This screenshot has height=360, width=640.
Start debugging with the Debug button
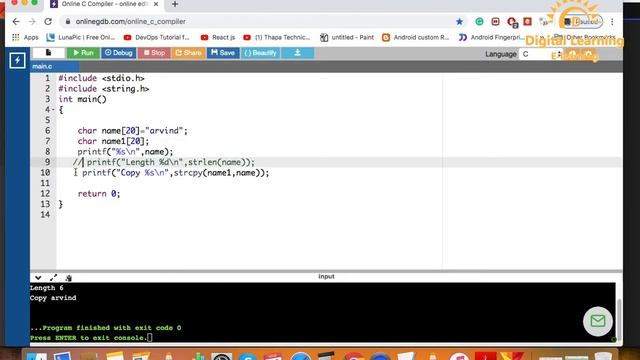[118, 53]
